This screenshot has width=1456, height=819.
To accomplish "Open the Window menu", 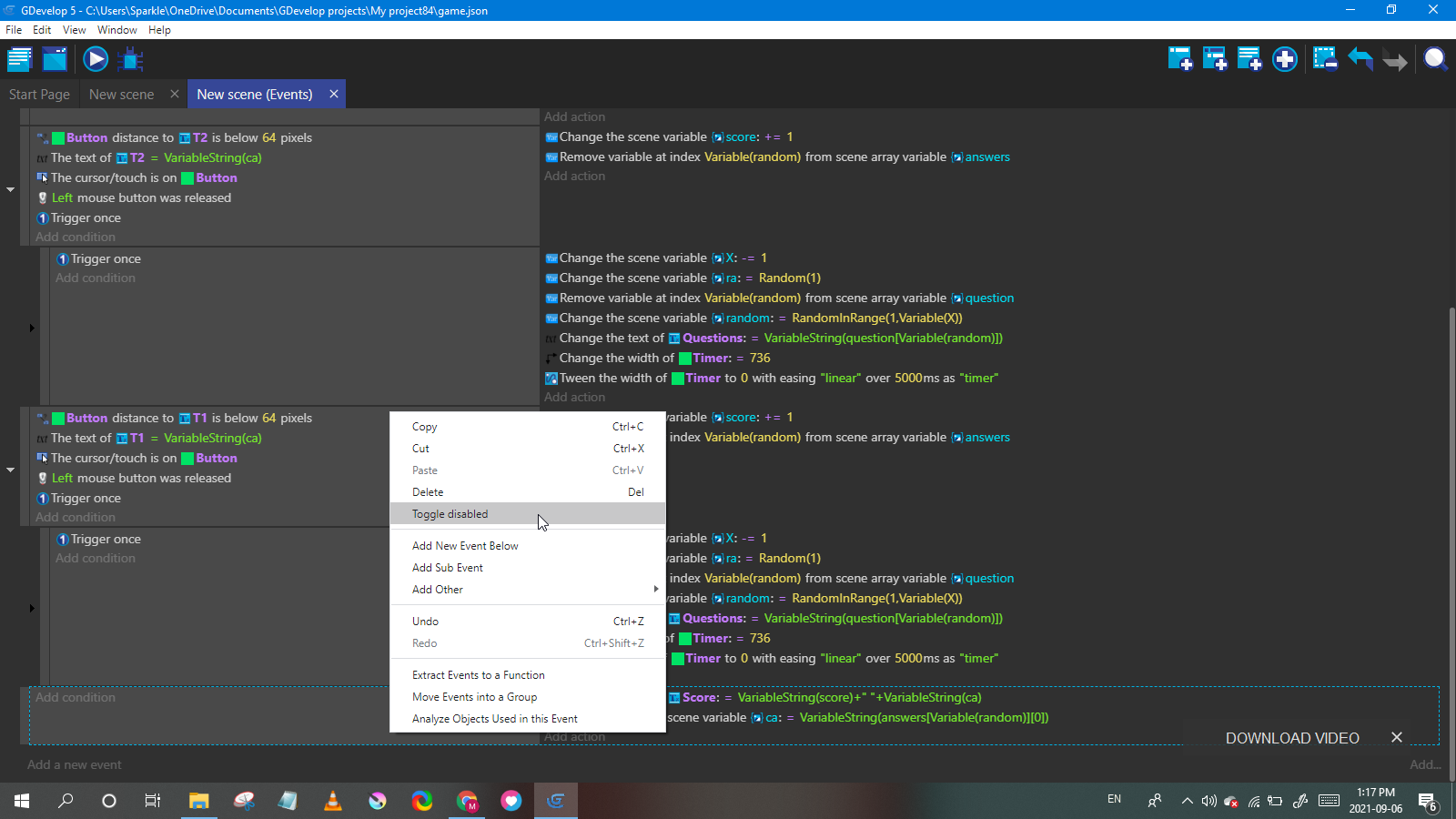I will 117,30.
